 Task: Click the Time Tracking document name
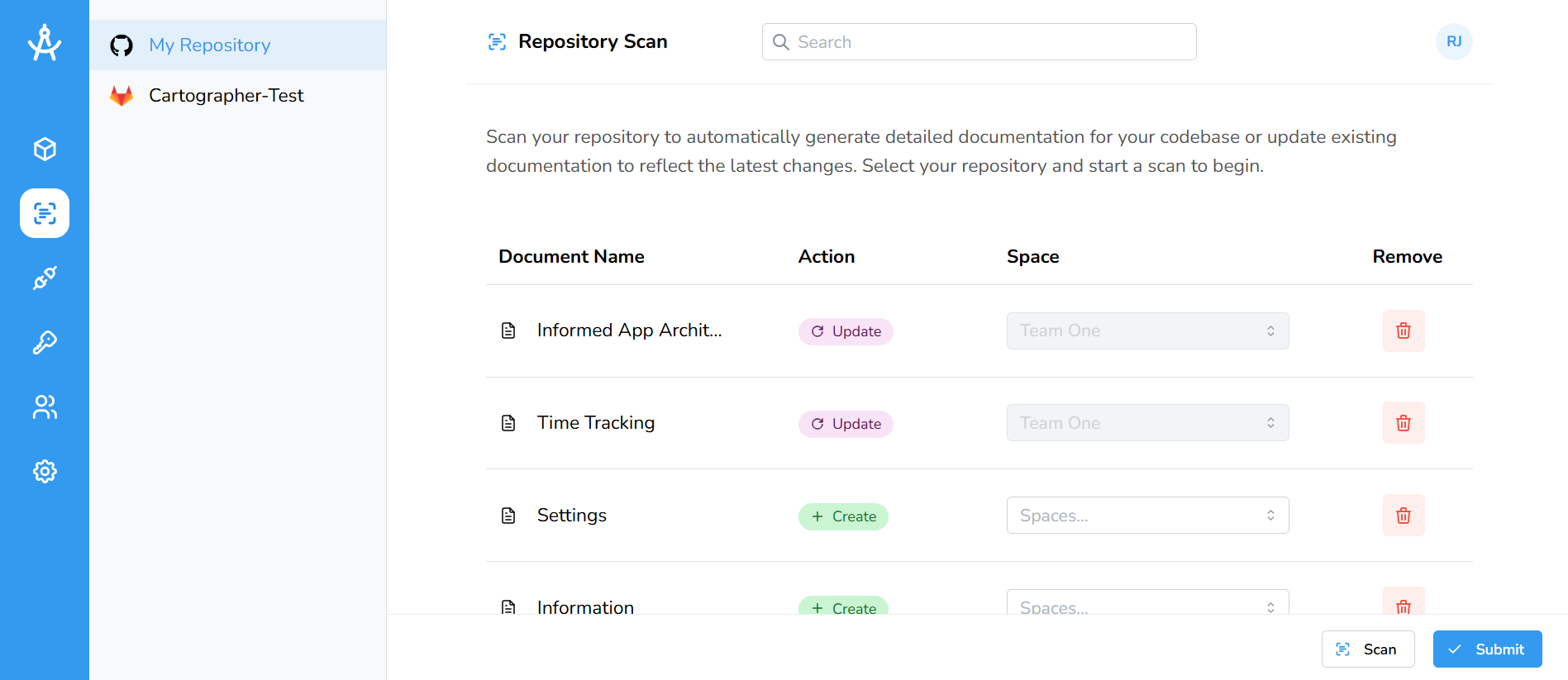pos(596,423)
